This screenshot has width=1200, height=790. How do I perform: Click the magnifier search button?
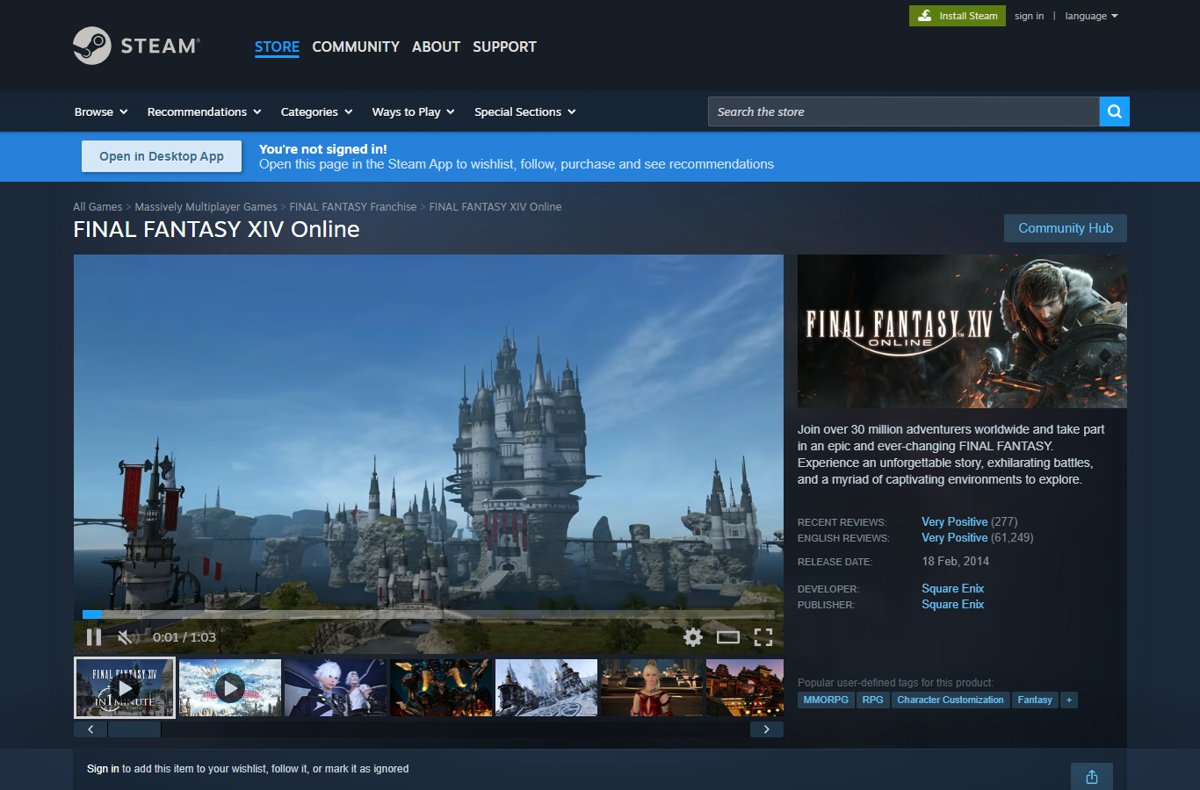(1114, 112)
